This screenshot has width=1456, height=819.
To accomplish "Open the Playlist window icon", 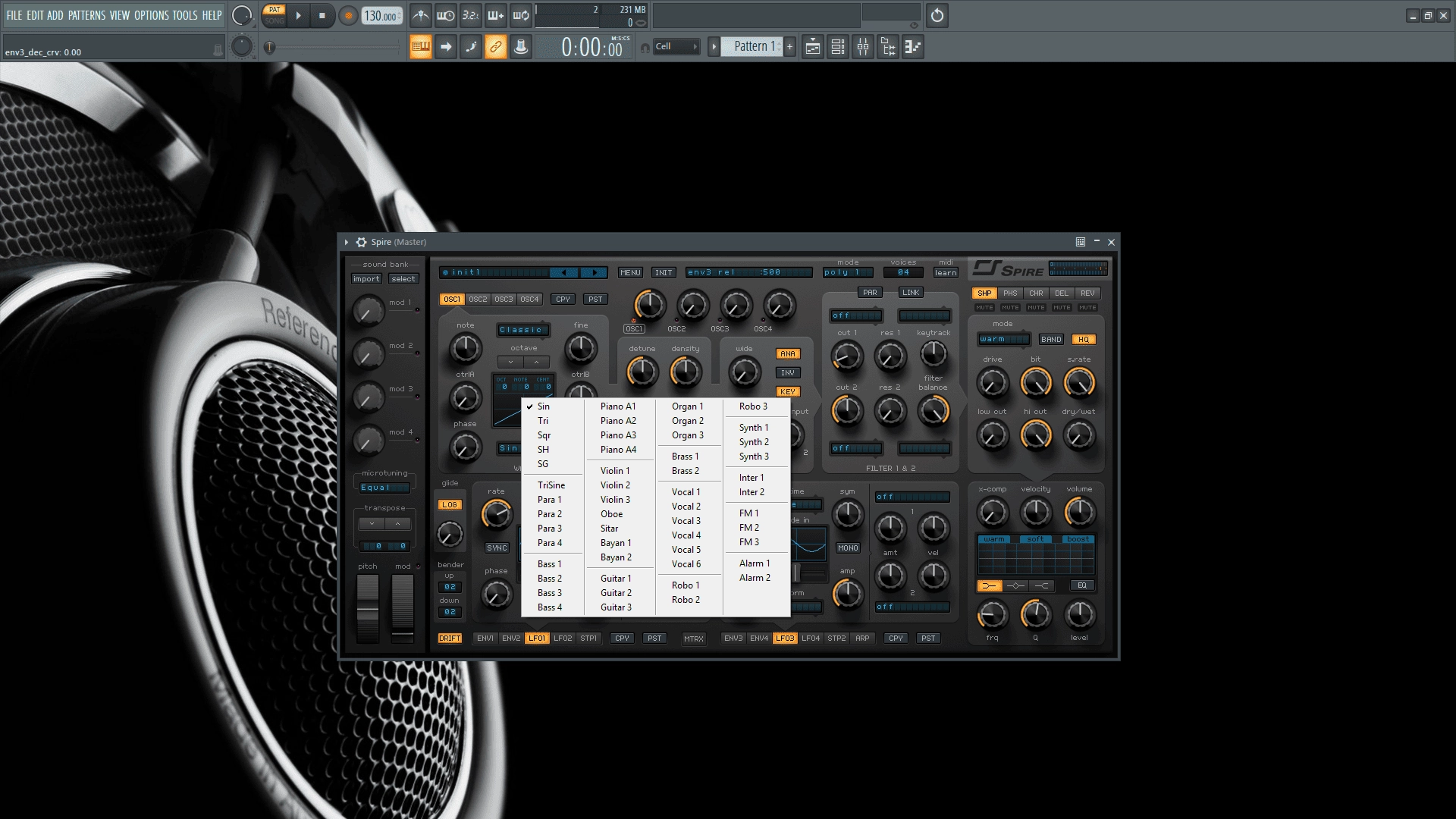I will [x=813, y=47].
